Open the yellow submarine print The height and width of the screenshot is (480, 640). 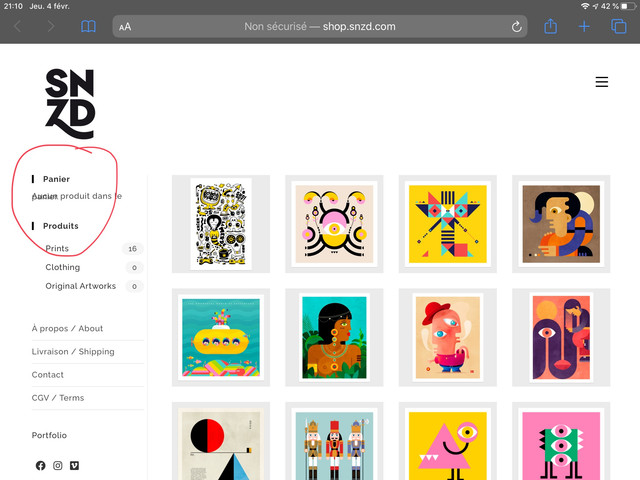click(x=221, y=337)
